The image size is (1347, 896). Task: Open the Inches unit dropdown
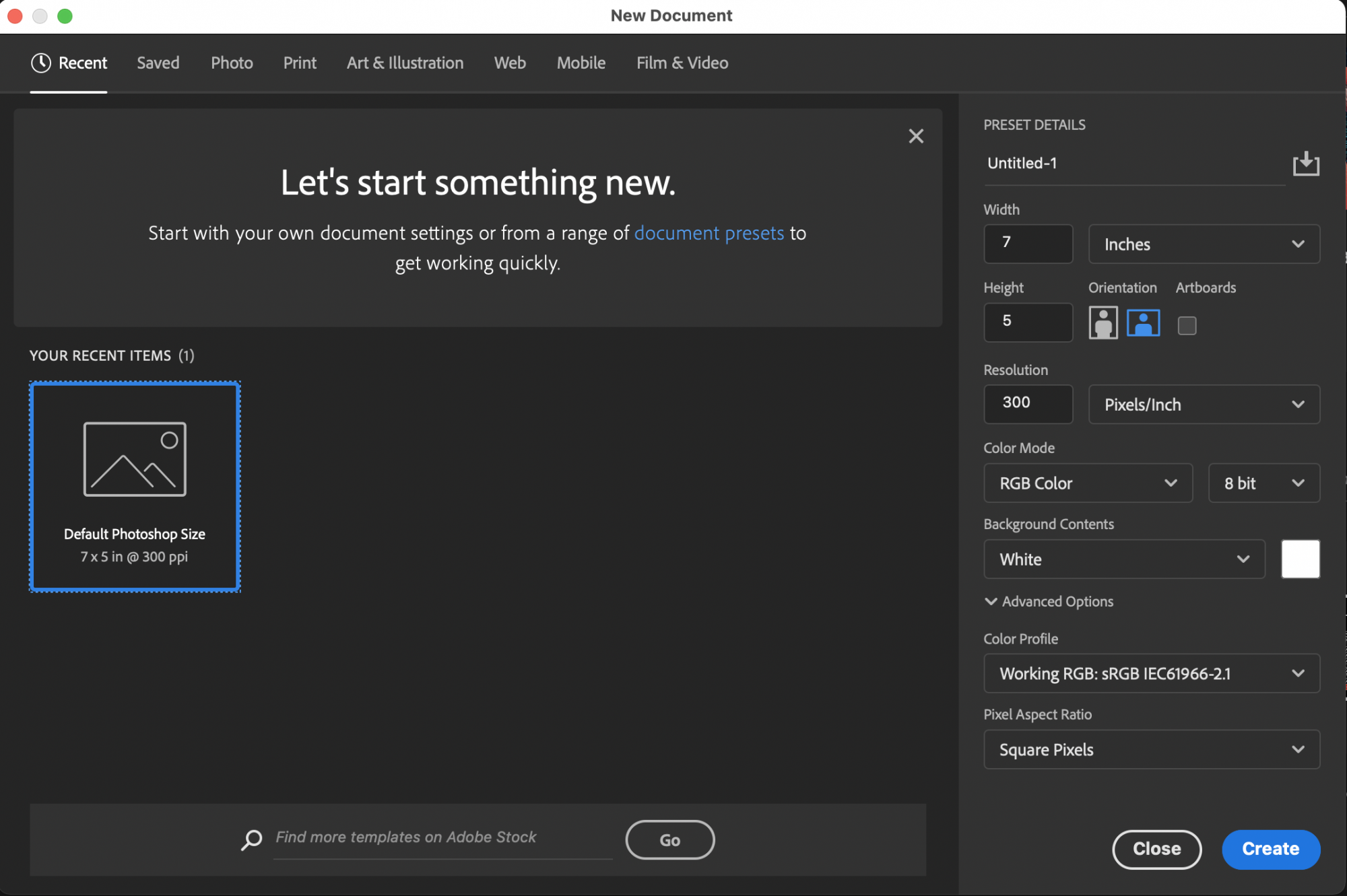1204,244
